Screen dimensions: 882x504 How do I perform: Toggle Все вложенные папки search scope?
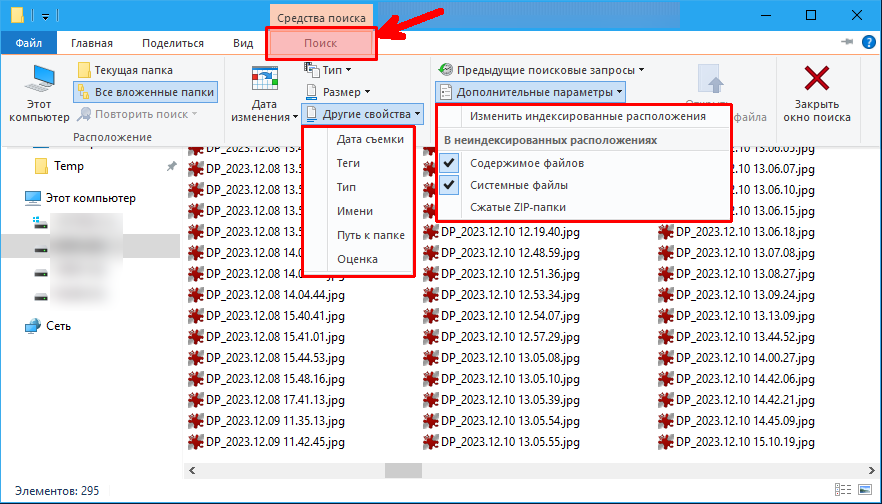pos(145,92)
